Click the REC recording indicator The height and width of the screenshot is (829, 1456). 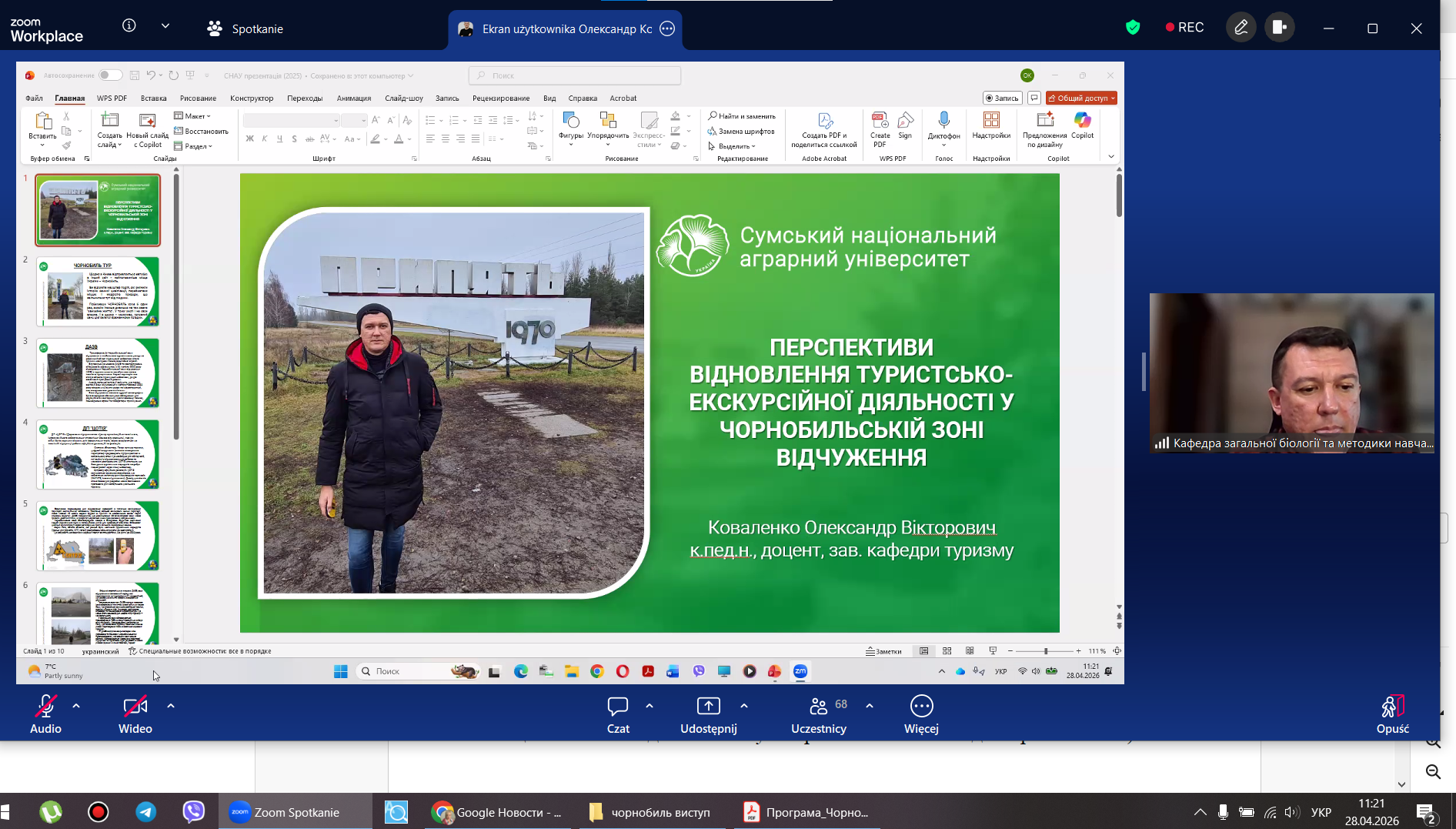pyautogui.click(x=1184, y=28)
